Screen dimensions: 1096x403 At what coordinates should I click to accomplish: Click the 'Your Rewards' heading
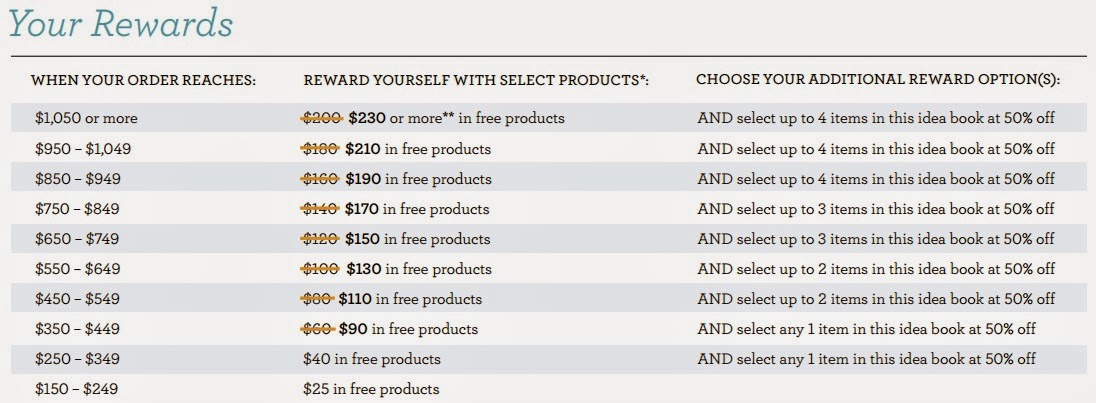[x=120, y=22]
